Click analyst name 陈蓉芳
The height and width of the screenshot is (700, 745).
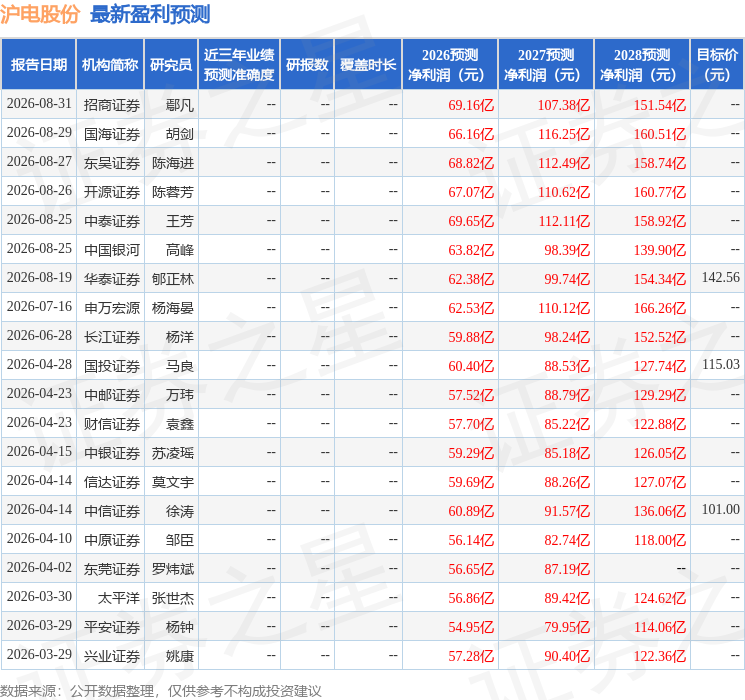coord(173,192)
